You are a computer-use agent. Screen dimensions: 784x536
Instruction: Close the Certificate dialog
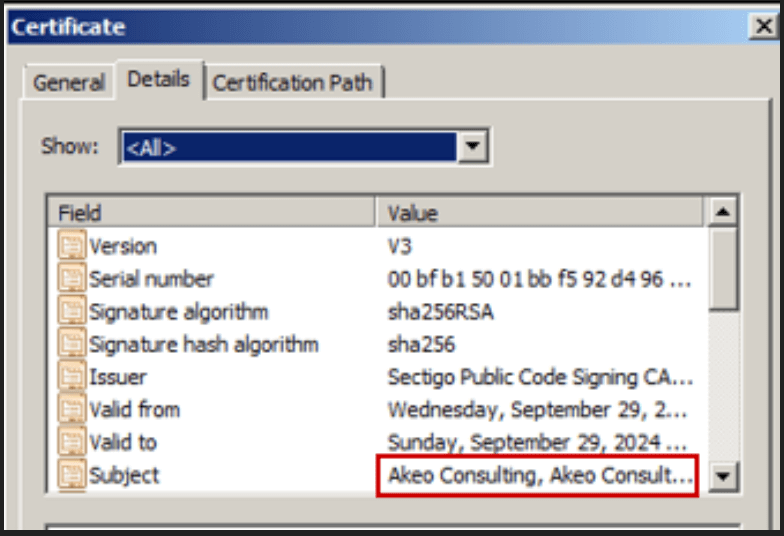pos(764,26)
